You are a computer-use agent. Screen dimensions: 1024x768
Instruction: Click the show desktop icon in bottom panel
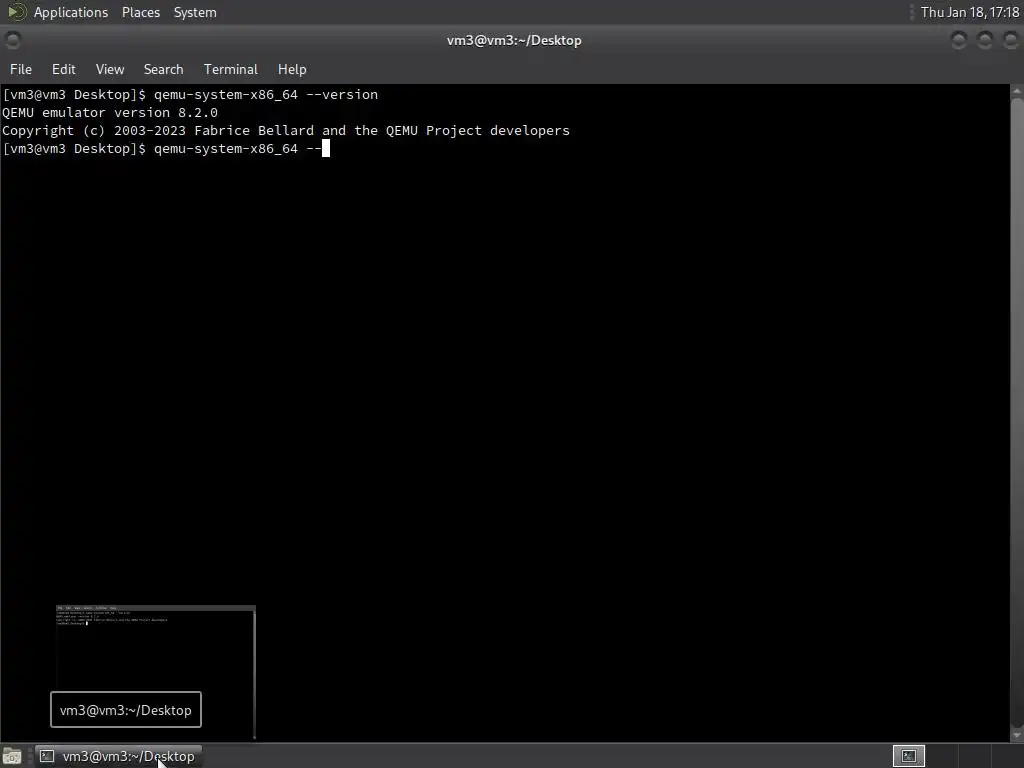pos(12,756)
